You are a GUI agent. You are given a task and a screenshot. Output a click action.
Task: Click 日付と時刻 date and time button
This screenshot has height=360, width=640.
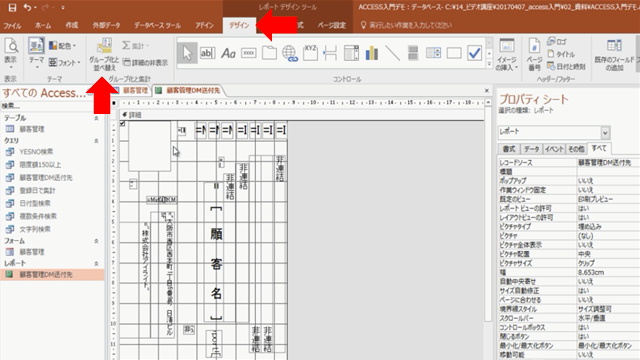click(566, 66)
